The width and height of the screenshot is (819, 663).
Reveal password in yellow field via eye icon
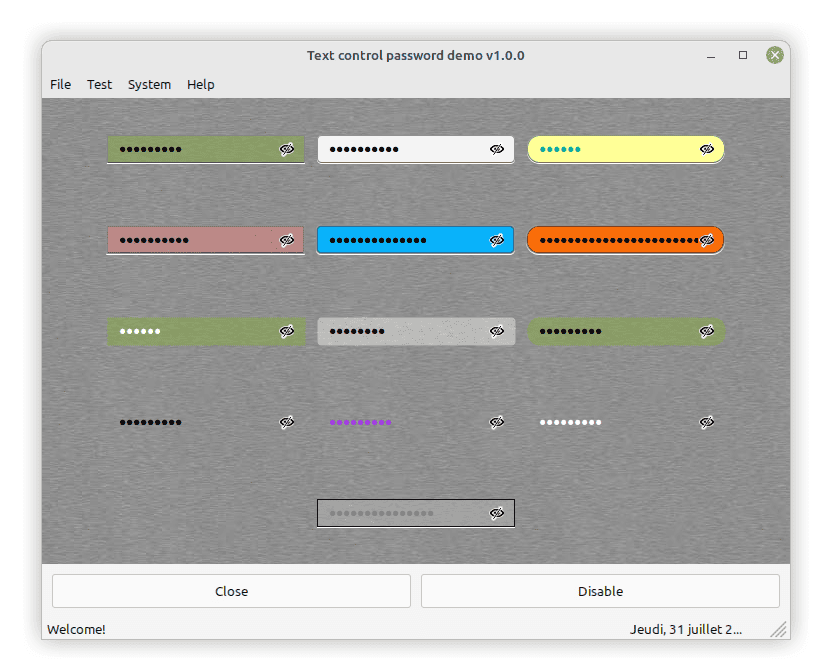[707, 149]
